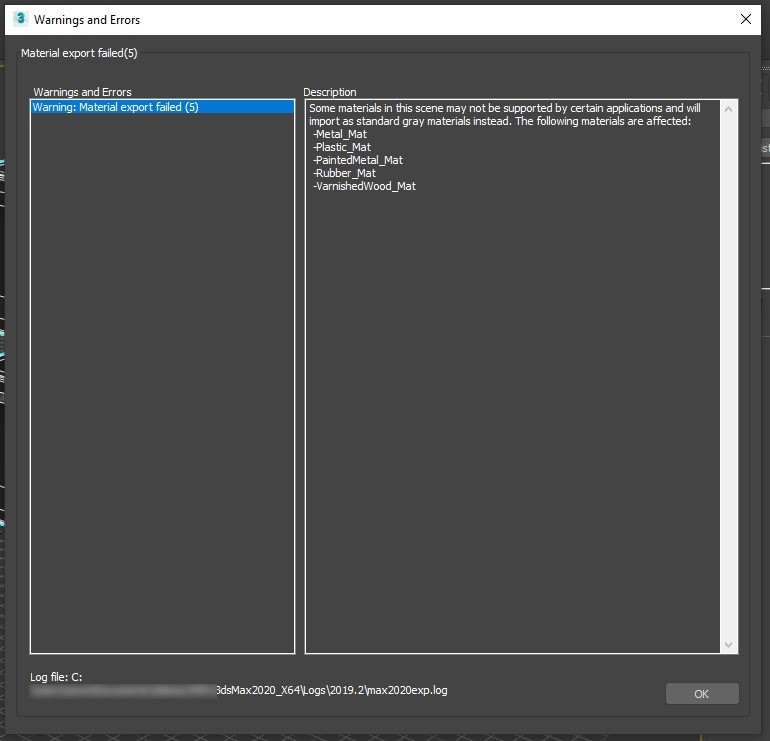This screenshot has height=741, width=770.
Task: Click the Plastic_Mat line in description
Action: (342, 147)
